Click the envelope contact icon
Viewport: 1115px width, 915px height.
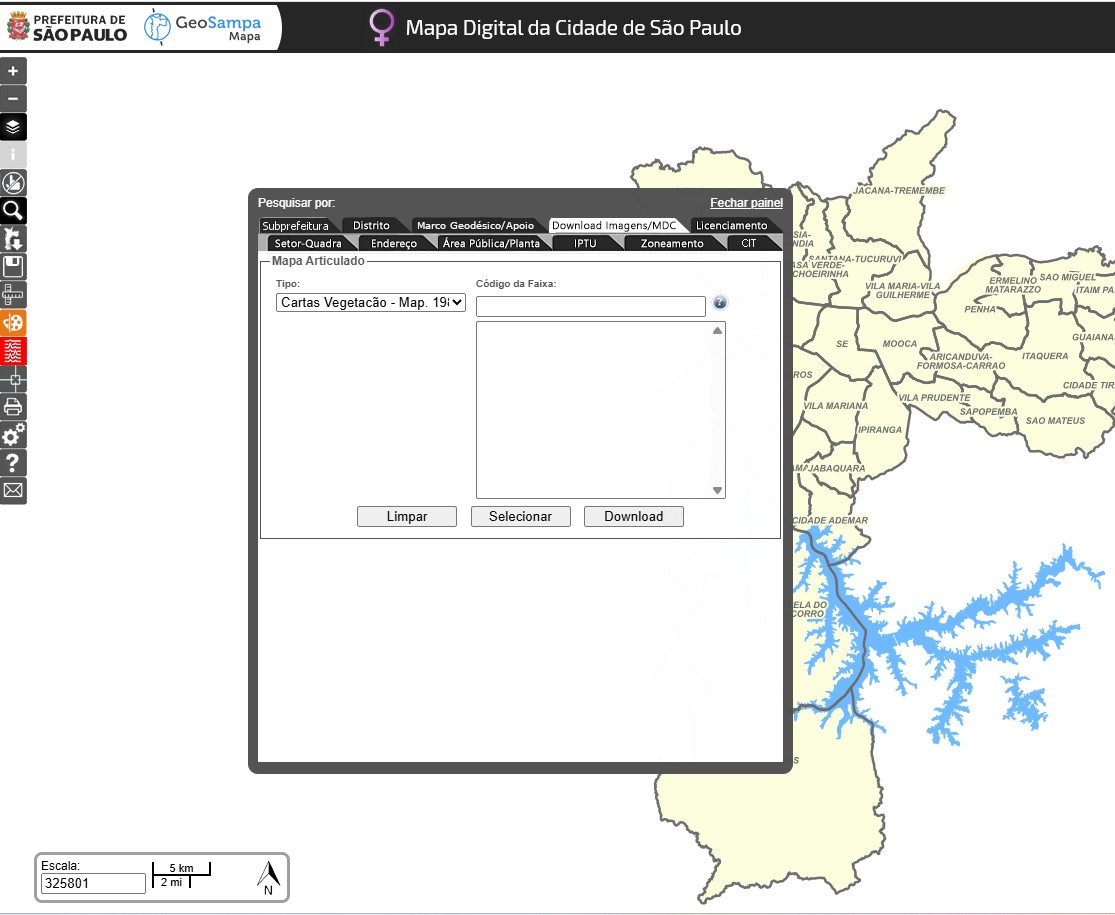point(13,490)
